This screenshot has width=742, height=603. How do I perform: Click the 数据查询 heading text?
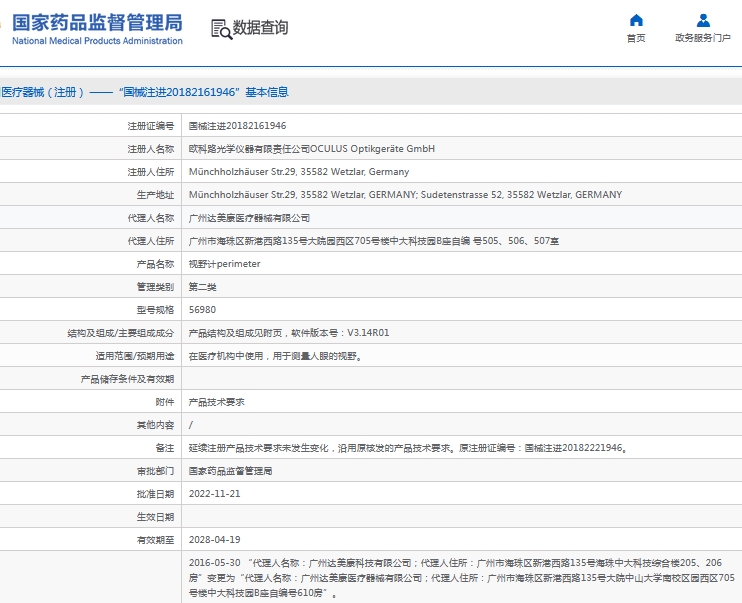260,27
